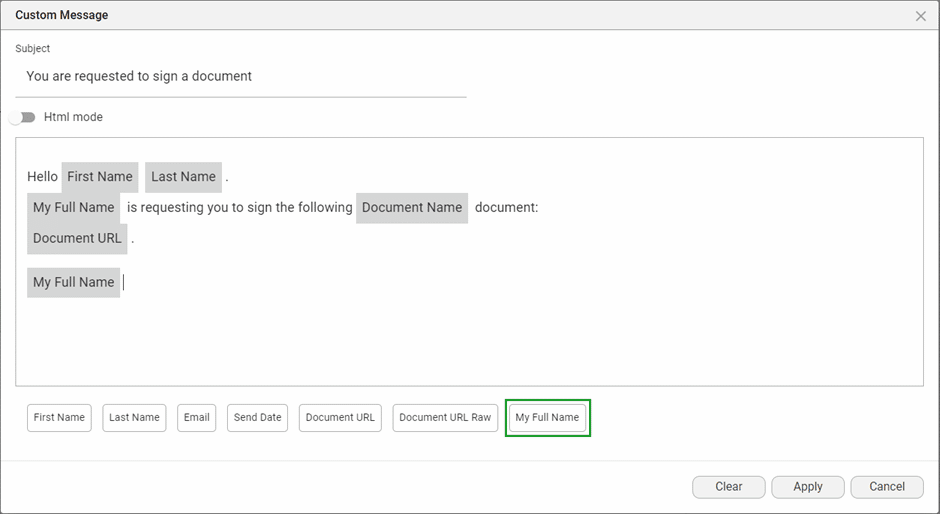Insert Last Name placeholder from bottom button row

coord(134,418)
